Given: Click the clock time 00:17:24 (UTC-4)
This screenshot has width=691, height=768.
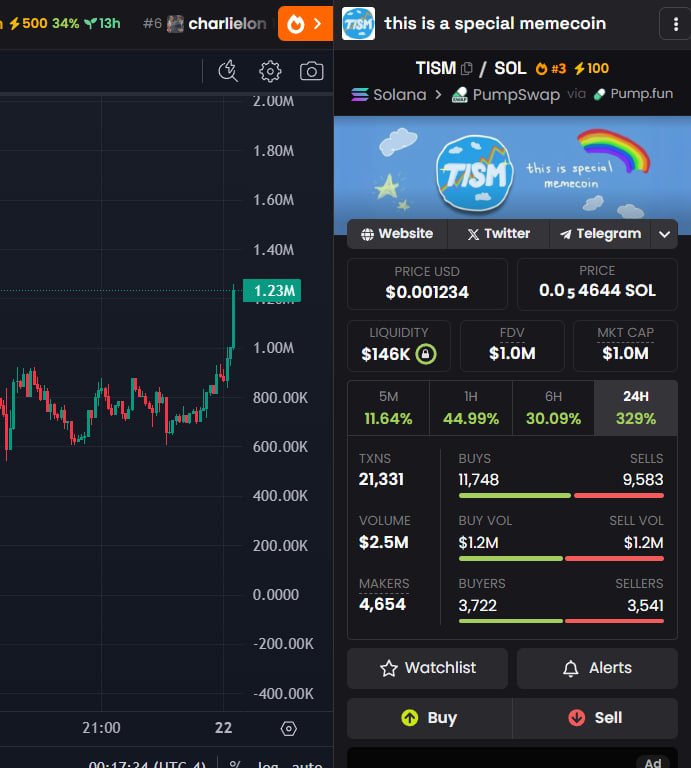Looking at the screenshot, I should pyautogui.click(x=147, y=764).
